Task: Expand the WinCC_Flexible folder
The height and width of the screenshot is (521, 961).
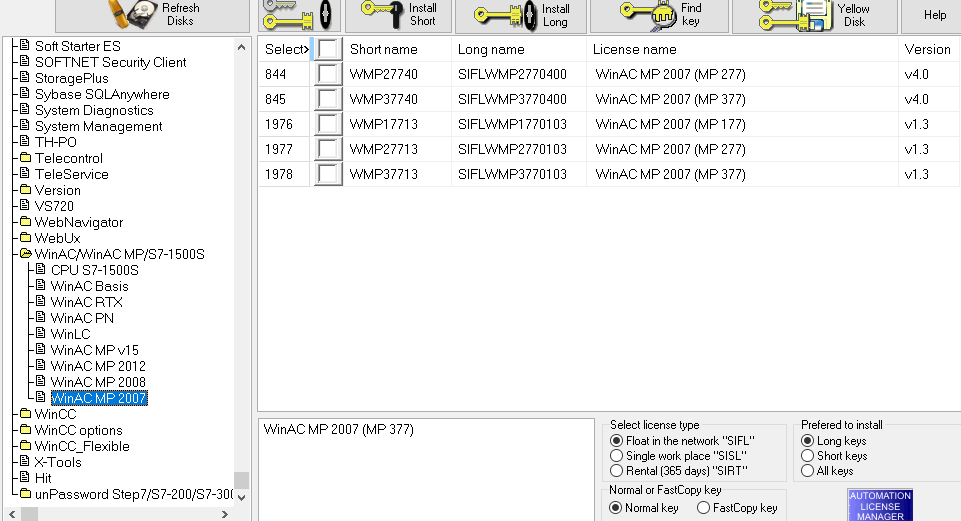Action: 25,446
